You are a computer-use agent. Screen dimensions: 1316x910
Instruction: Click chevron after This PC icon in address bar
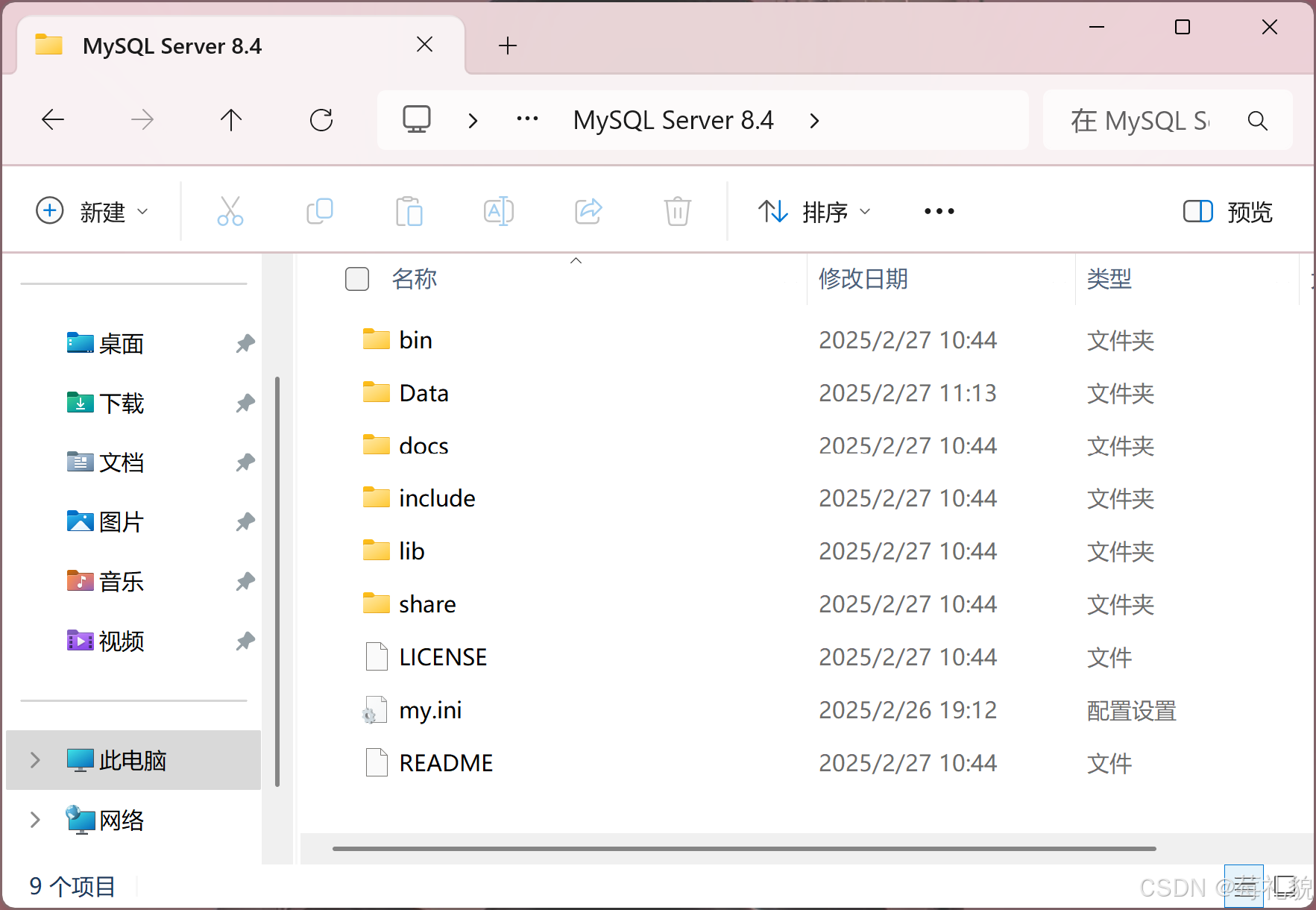point(473,120)
